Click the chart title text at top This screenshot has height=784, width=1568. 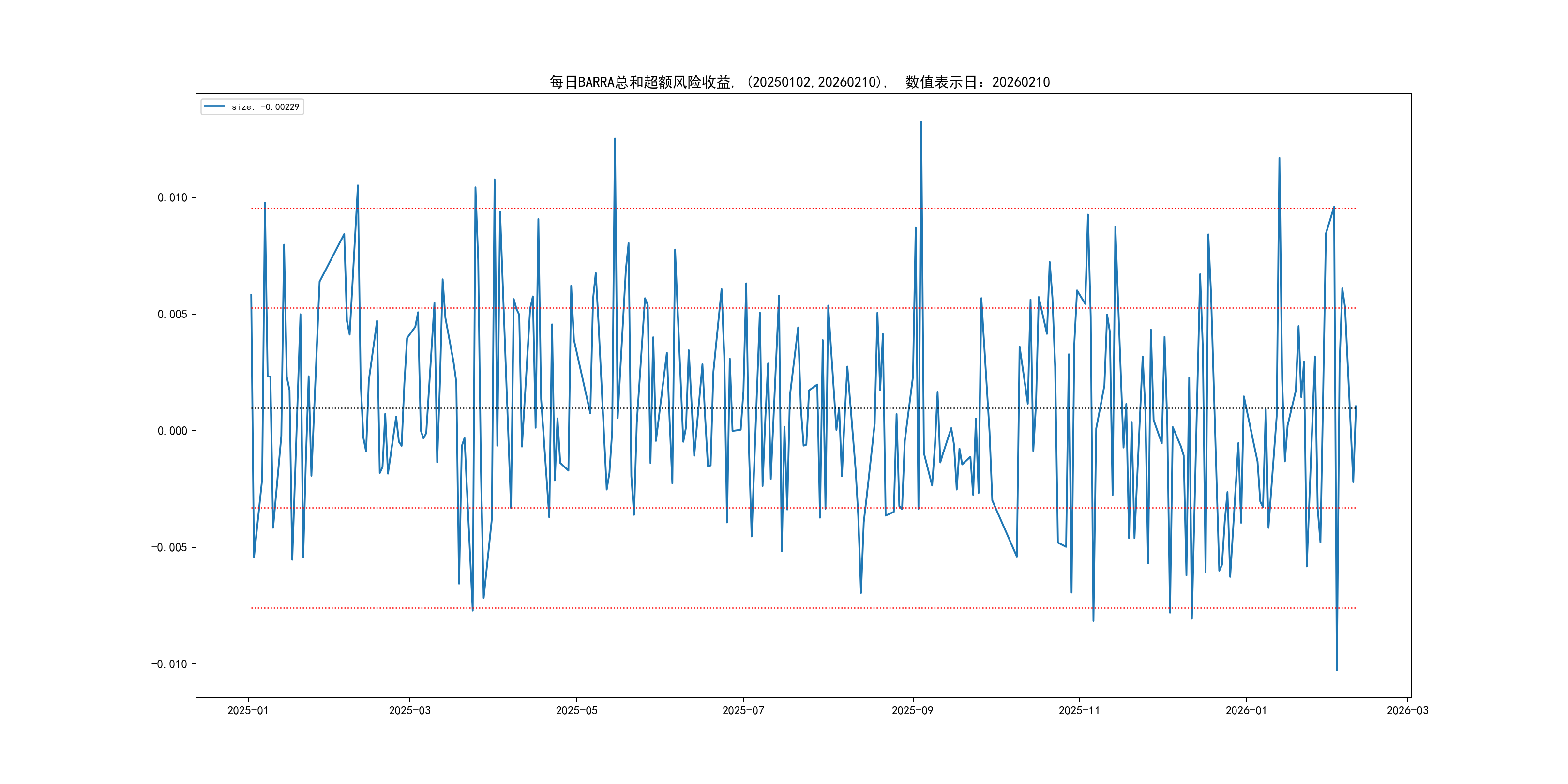799,82
